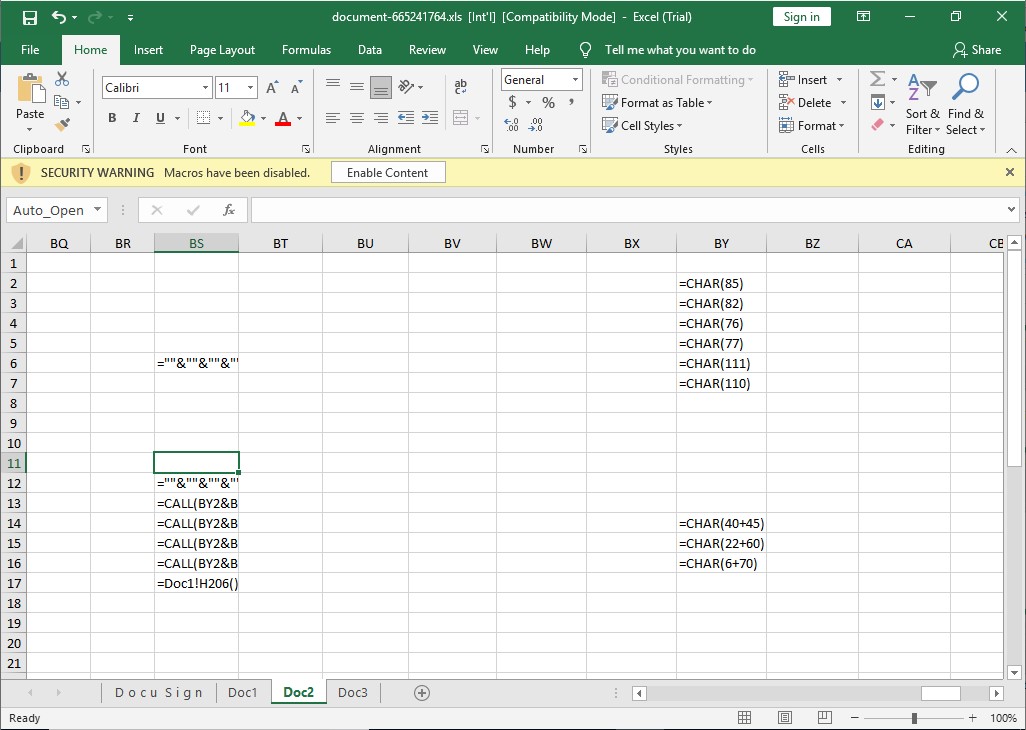1026x730 pixels.
Task: Click the Format Painter icon
Action: coord(62,125)
